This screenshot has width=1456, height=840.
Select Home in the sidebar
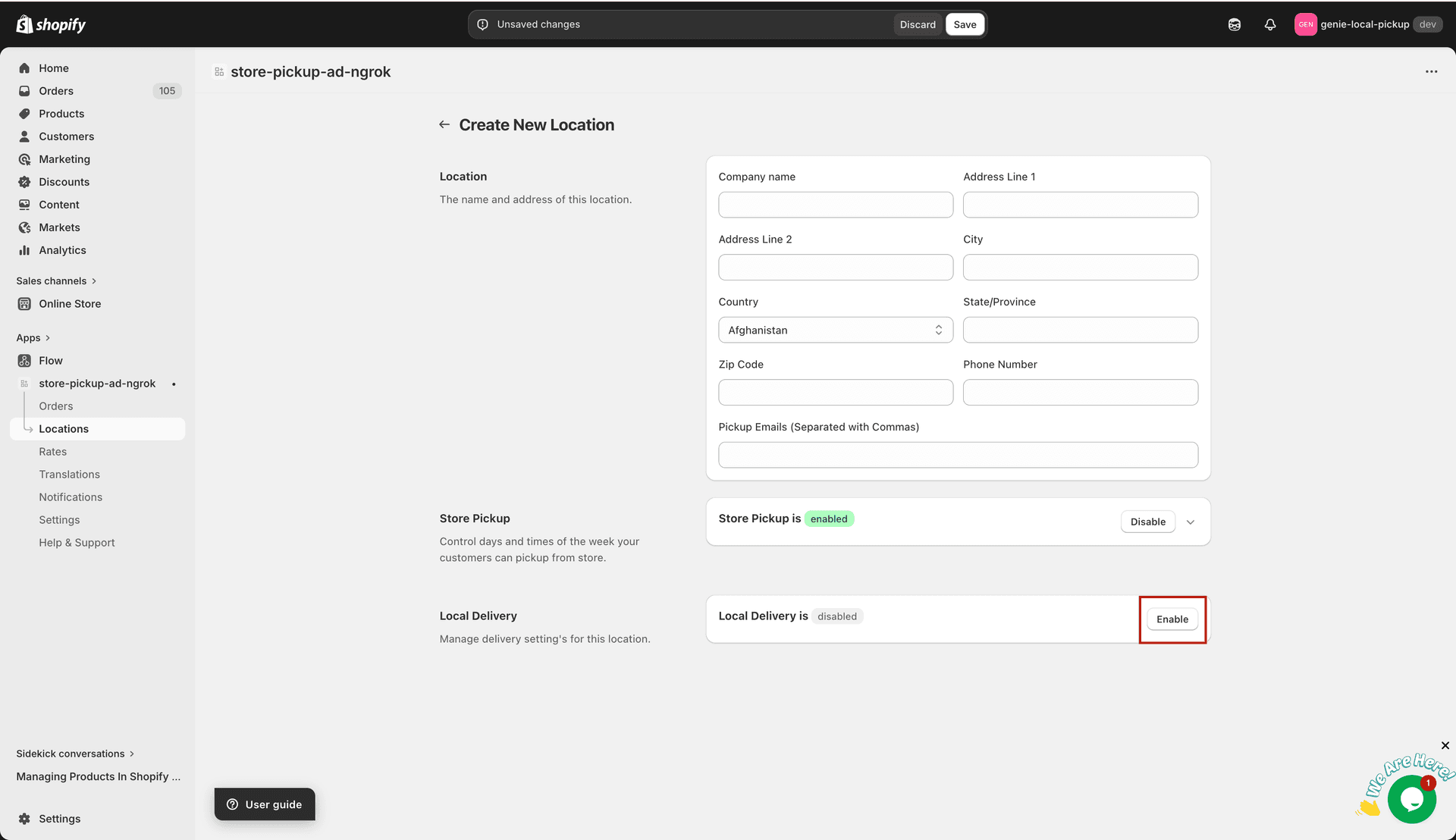[x=53, y=68]
